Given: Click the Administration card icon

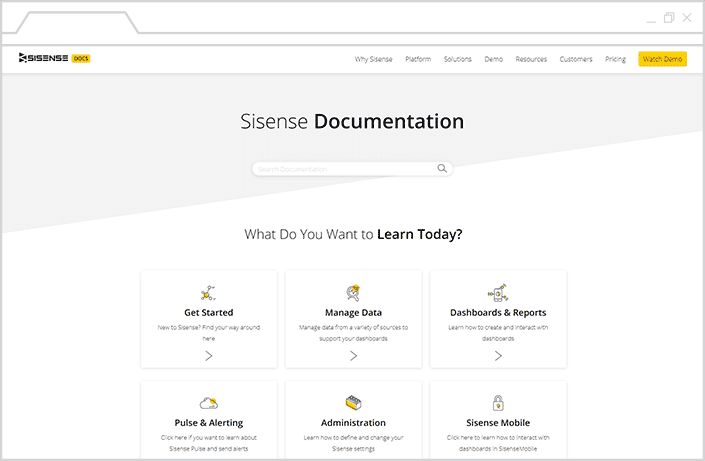Looking at the screenshot, I should [x=353, y=403].
